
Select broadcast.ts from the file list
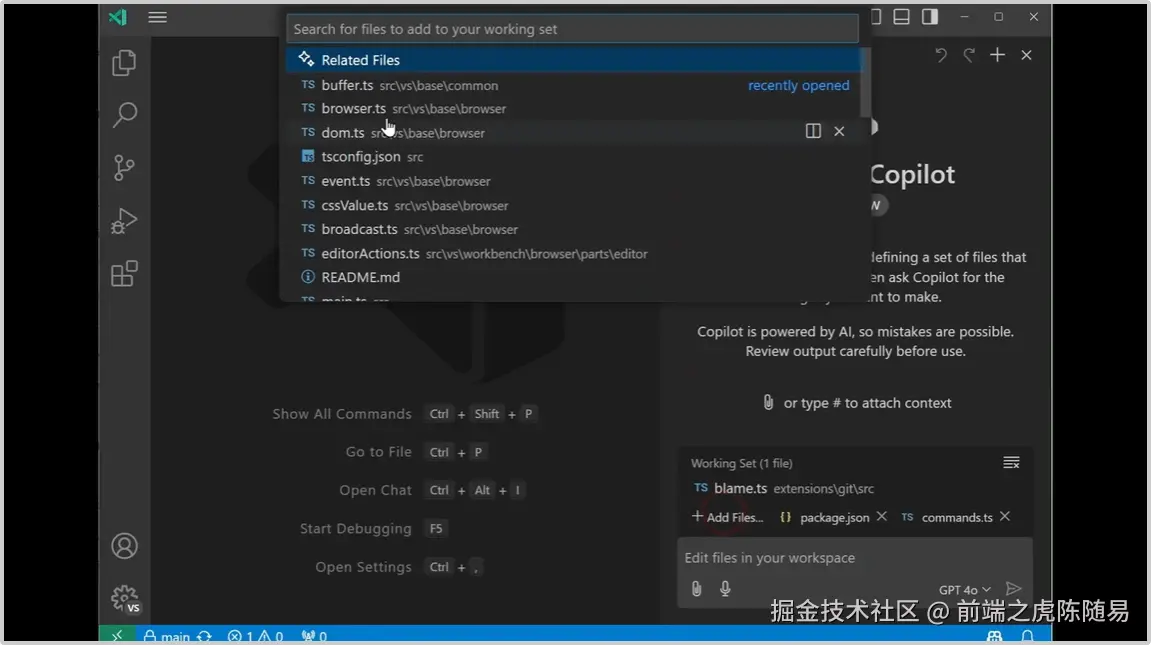click(x=572, y=230)
